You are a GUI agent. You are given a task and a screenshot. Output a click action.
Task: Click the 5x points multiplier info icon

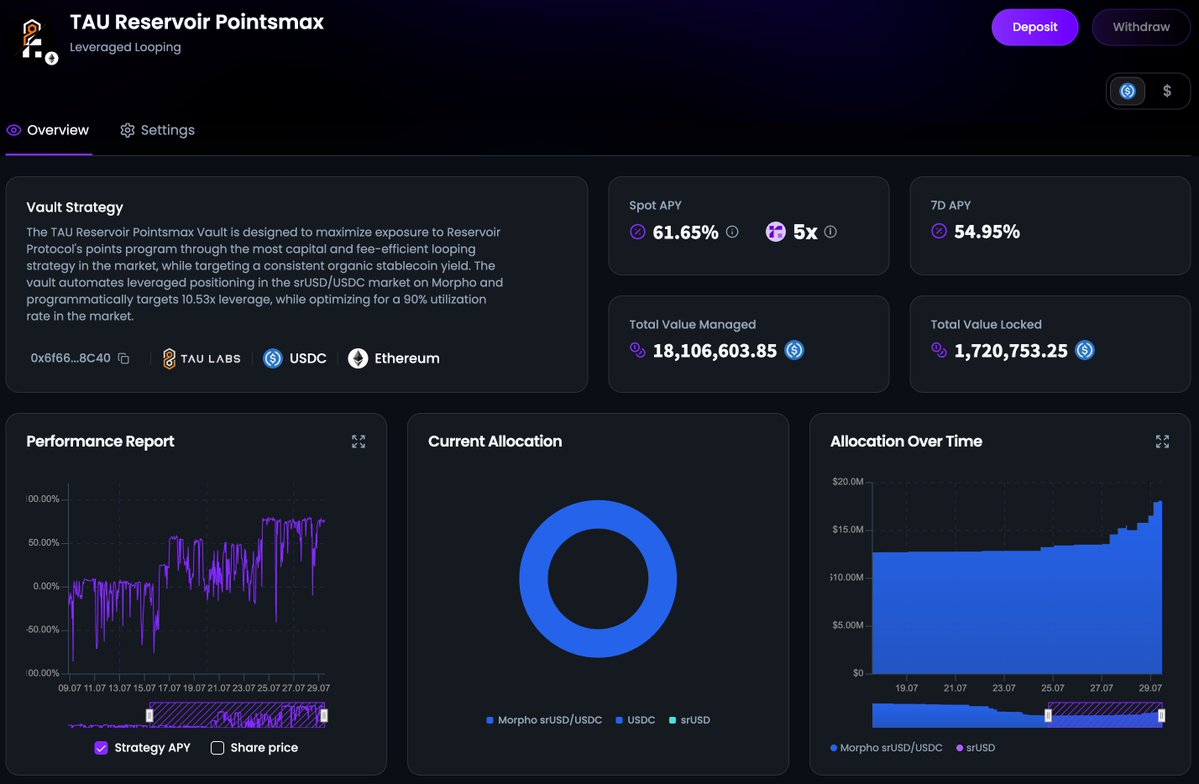click(x=830, y=232)
